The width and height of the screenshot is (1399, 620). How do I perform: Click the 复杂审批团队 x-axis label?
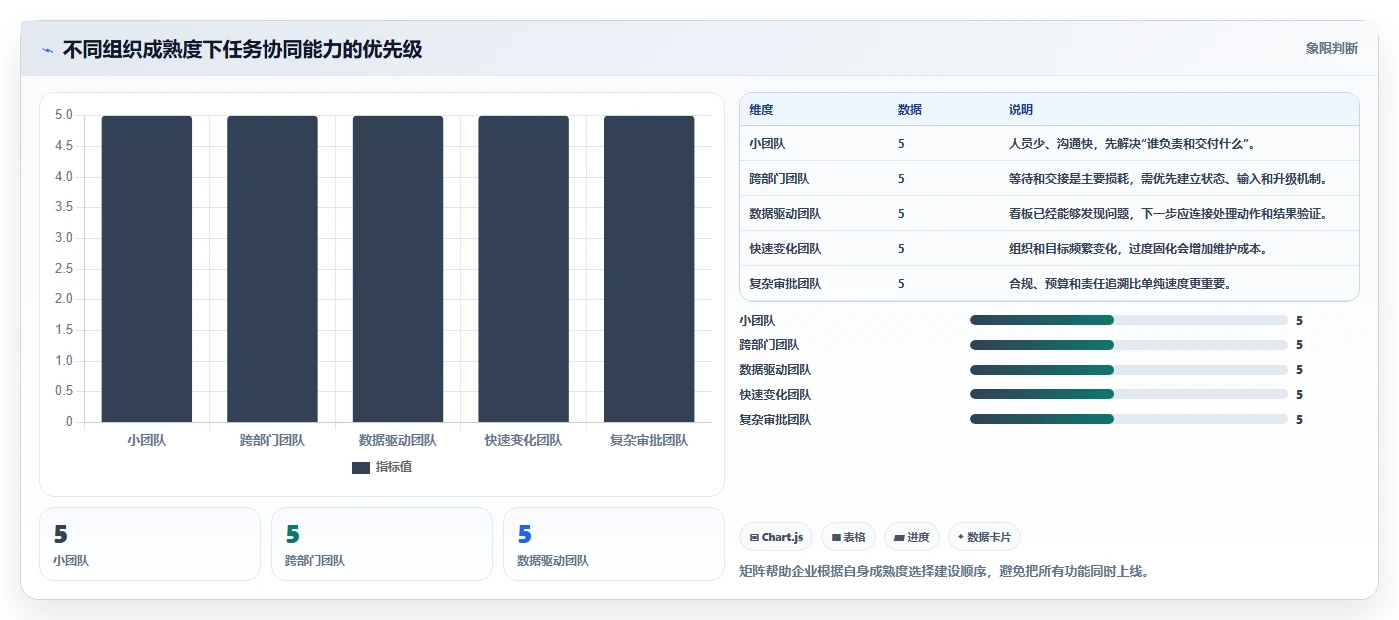pos(649,440)
